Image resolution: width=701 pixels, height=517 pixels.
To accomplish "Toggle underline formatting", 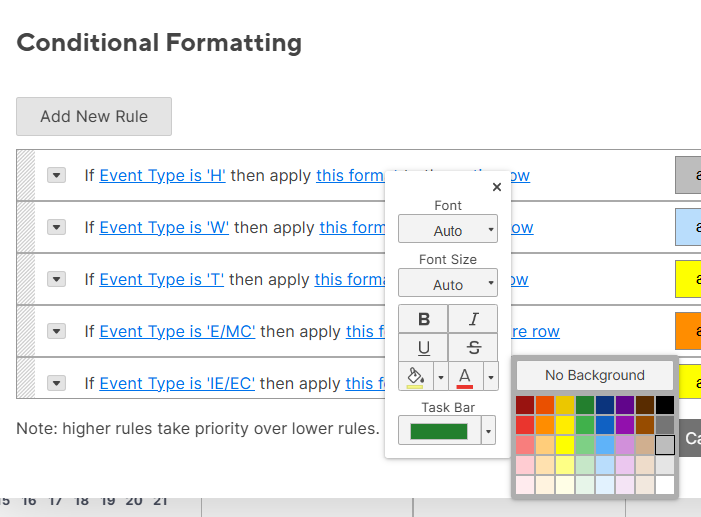I will tap(423, 347).
